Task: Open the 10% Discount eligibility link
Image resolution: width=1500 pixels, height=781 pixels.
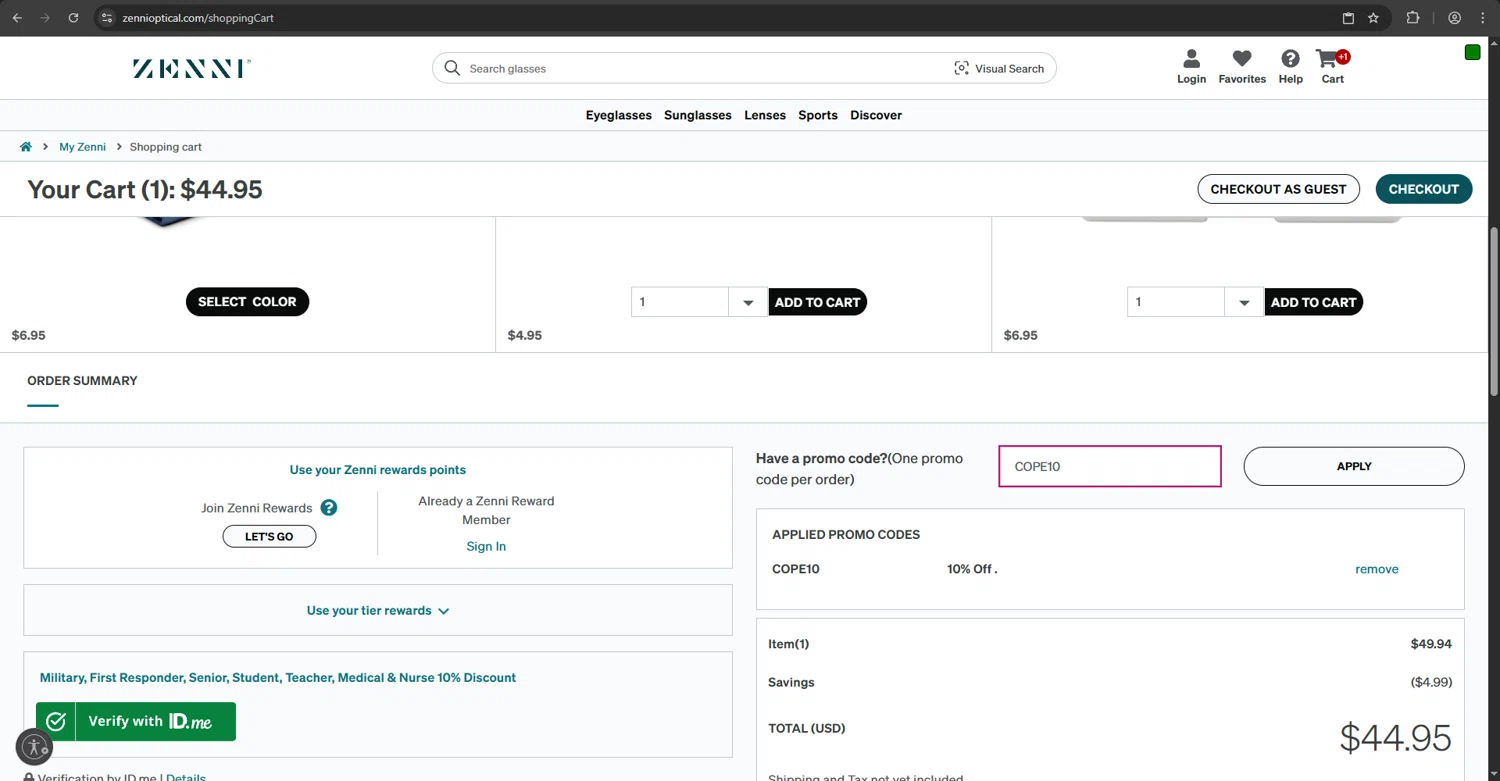Action: [278, 678]
